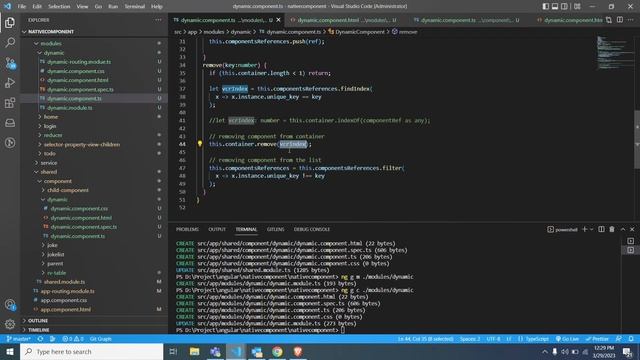Kill terminal trash icon
640x360 pixels.
(612, 229)
